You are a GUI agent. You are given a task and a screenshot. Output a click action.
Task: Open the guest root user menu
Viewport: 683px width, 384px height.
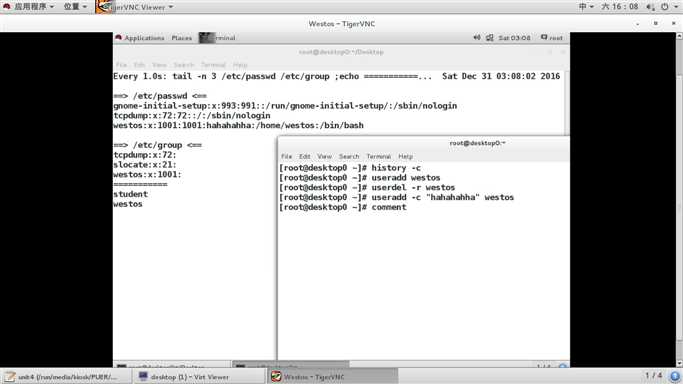(x=551, y=38)
